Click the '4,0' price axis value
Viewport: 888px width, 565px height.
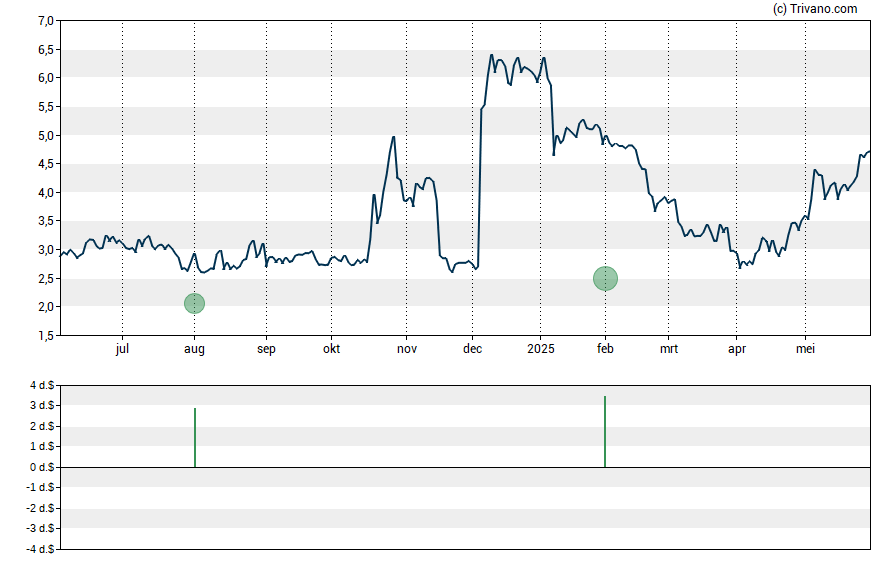pos(46,193)
